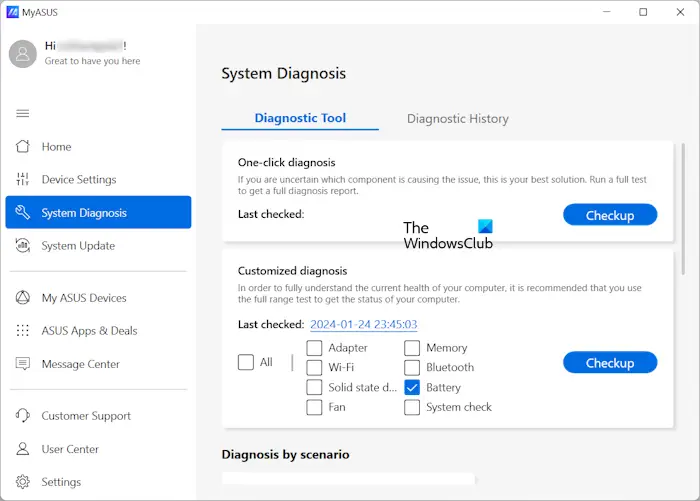
Task: Click the System Update refresh icon
Action: click(x=23, y=245)
